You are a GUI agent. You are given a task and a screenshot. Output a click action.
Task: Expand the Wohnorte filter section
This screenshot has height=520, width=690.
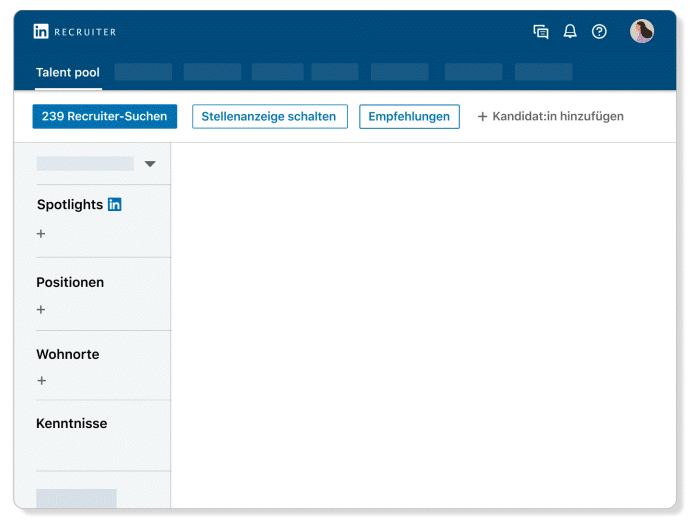point(68,355)
